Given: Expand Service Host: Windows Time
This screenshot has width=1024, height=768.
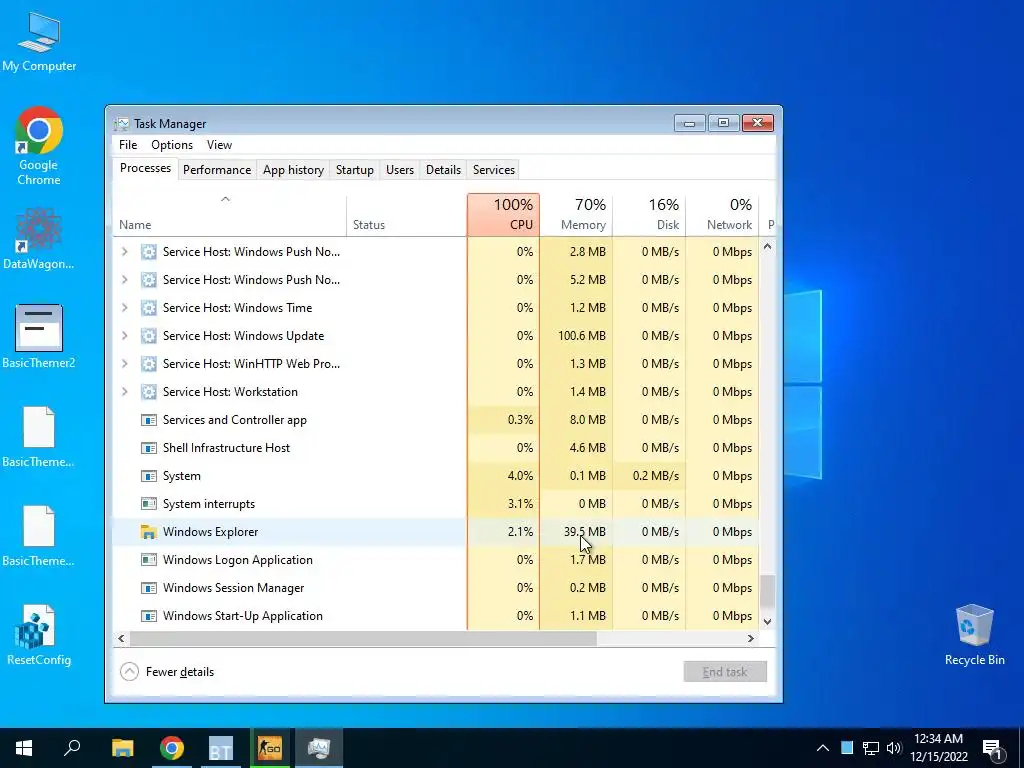Looking at the screenshot, I should point(125,308).
